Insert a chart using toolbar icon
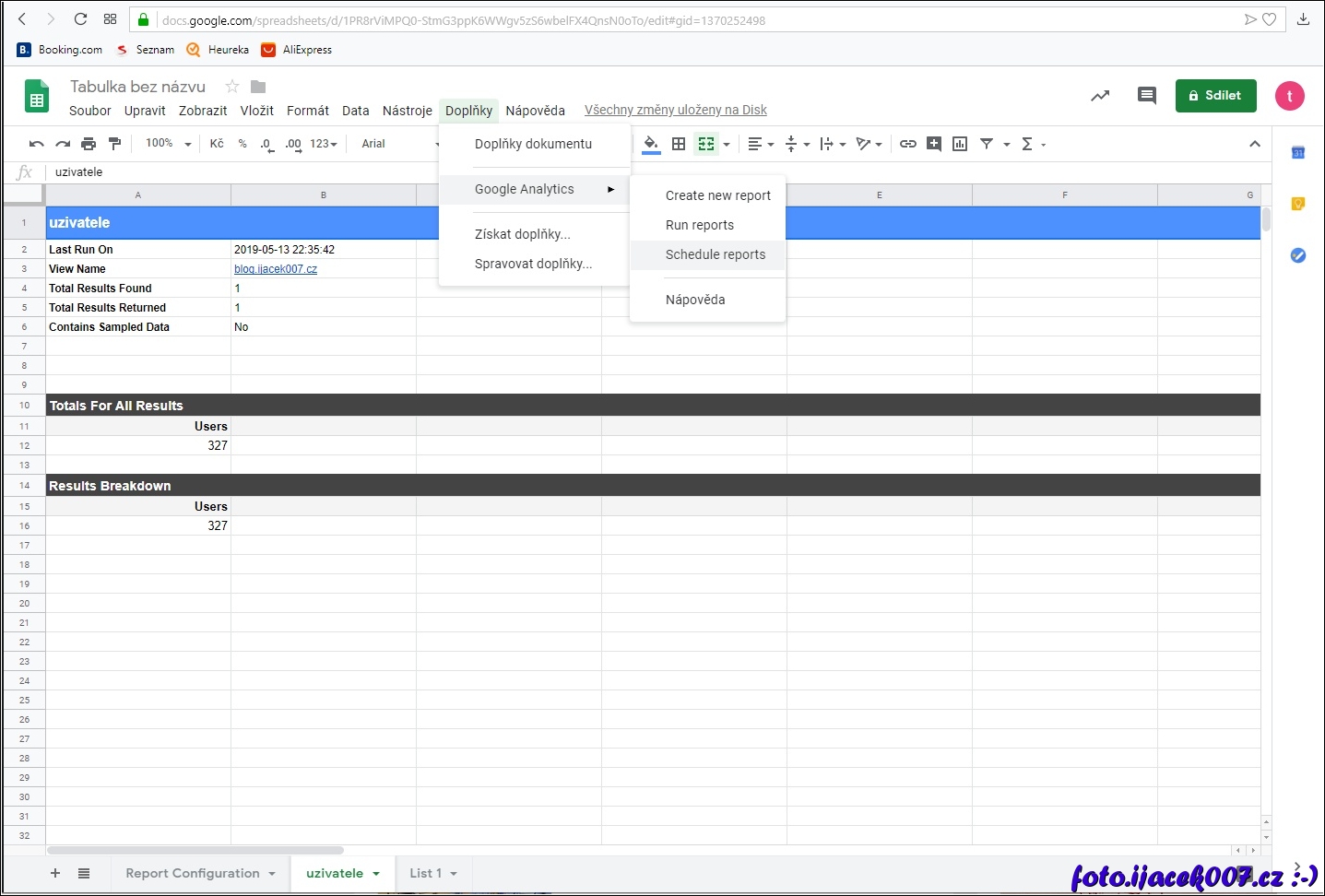This screenshot has width=1325, height=896. point(960,144)
